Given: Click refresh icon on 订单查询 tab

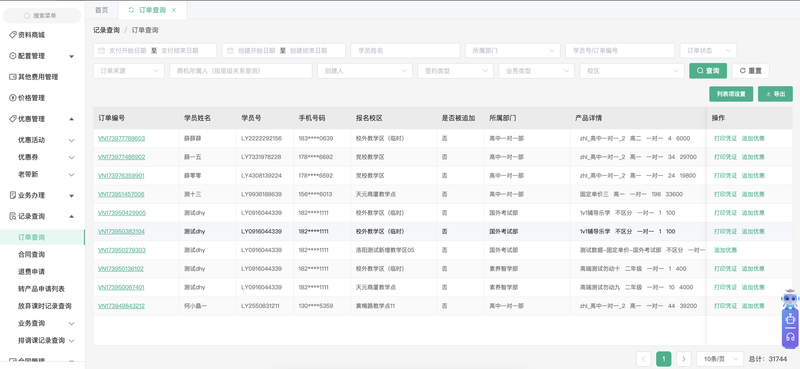Looking at the screenshot, I should [x=131, y=10].
